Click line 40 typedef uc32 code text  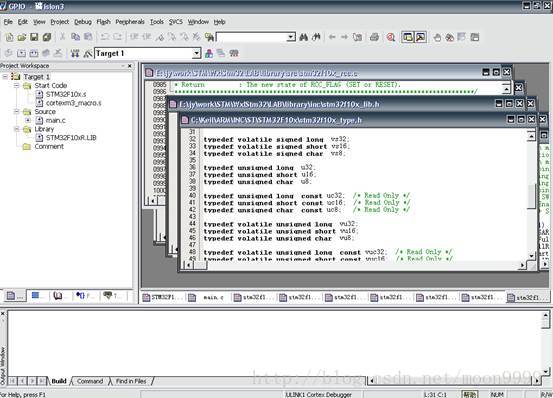point(274,196)
